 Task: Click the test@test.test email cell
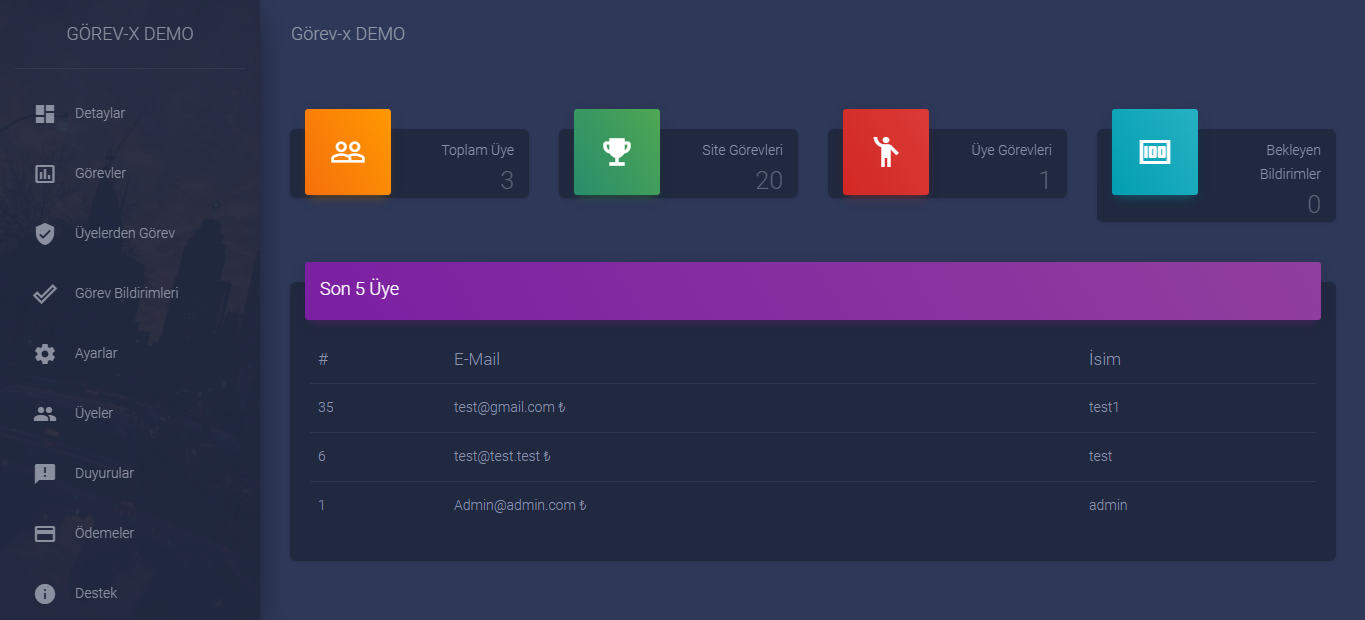click(503, 457)
